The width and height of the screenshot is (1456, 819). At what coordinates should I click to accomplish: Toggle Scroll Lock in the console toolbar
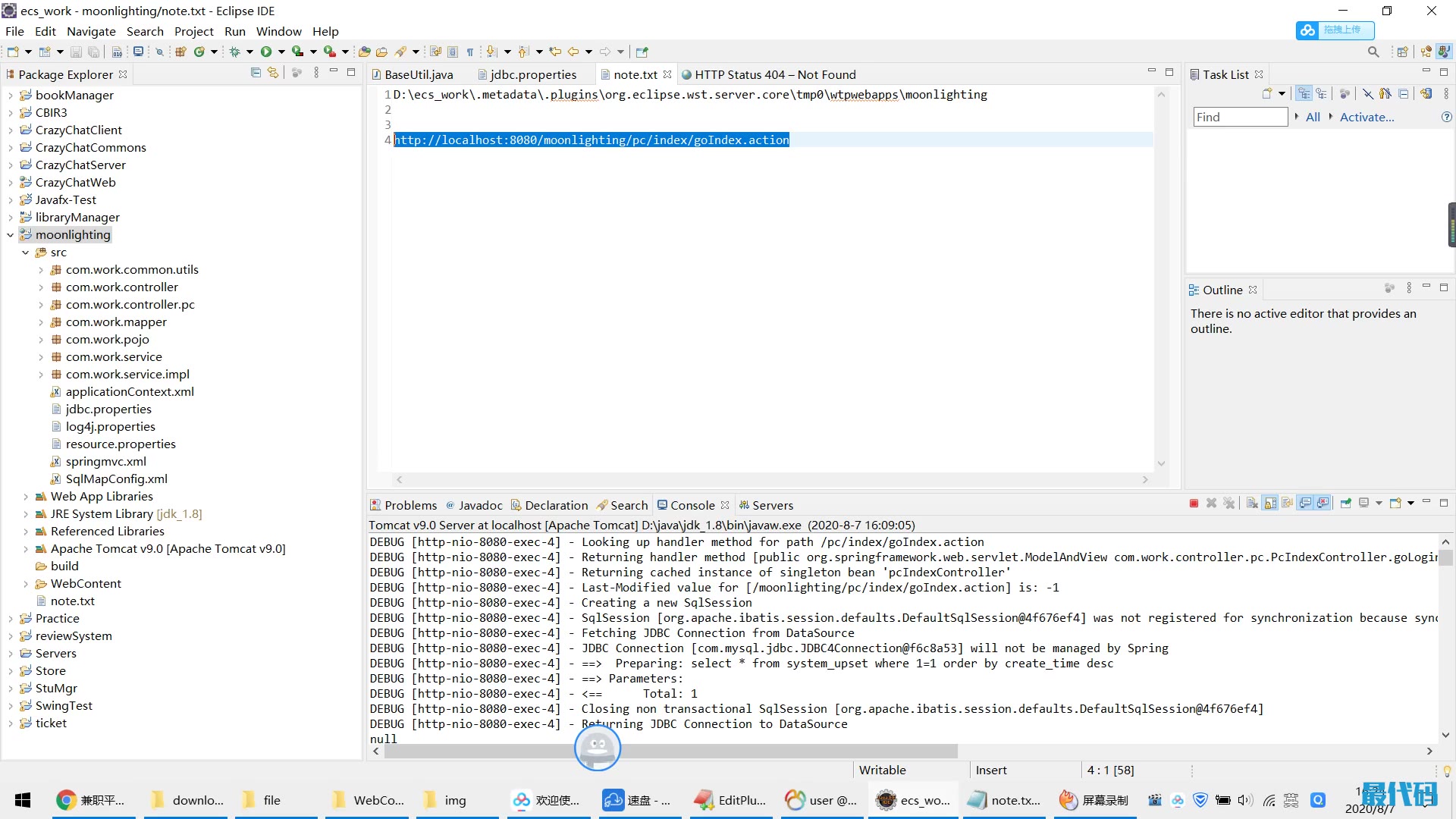1270,504
